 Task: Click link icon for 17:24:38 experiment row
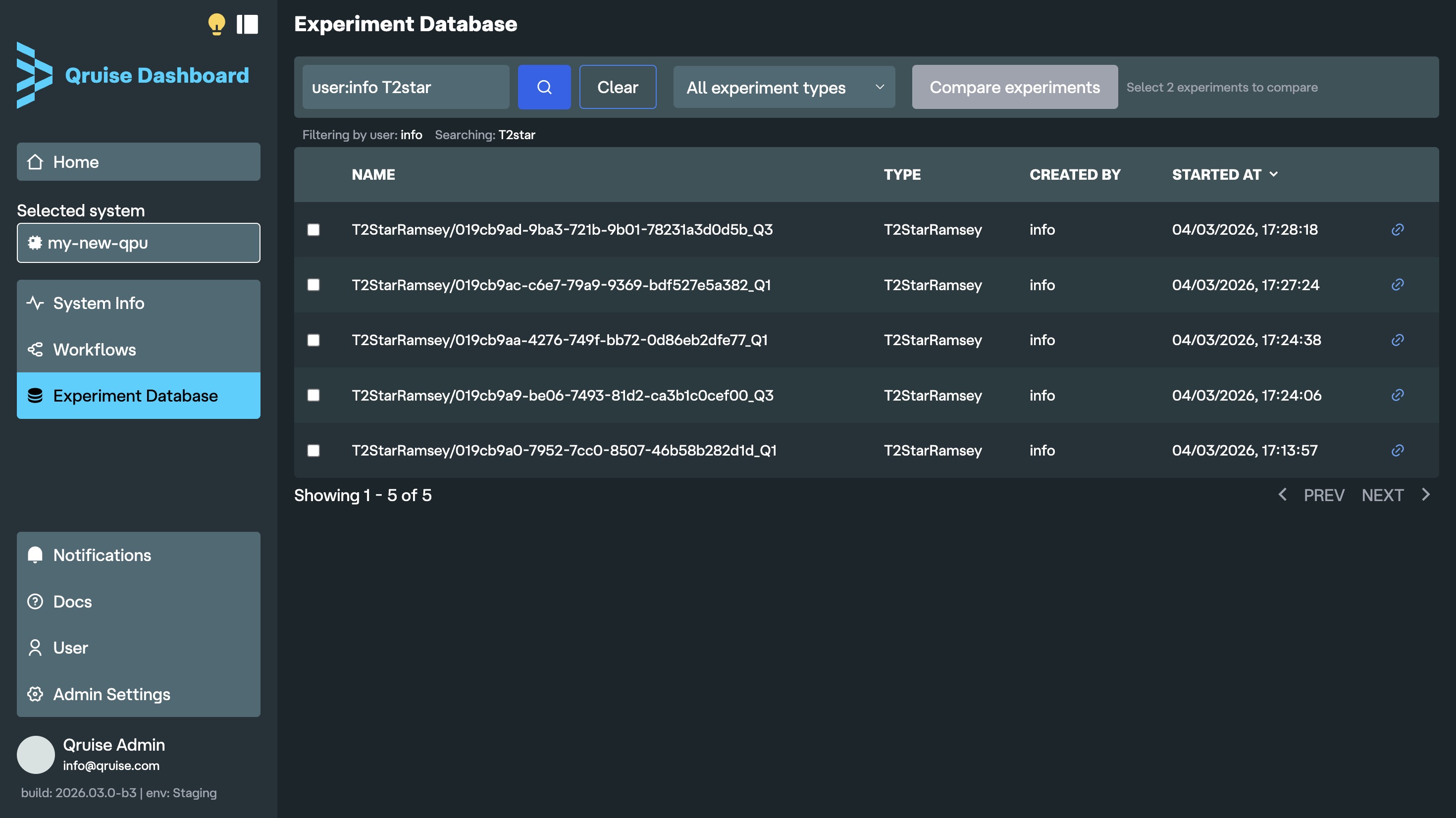1397,340
